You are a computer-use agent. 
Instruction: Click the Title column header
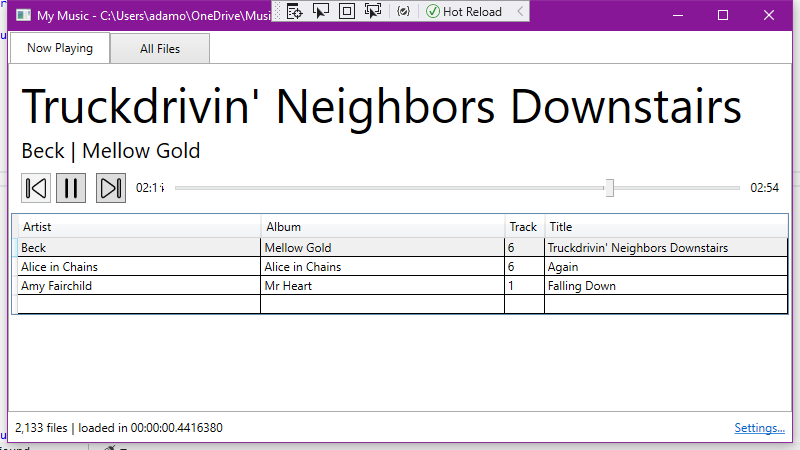(666, 227)
